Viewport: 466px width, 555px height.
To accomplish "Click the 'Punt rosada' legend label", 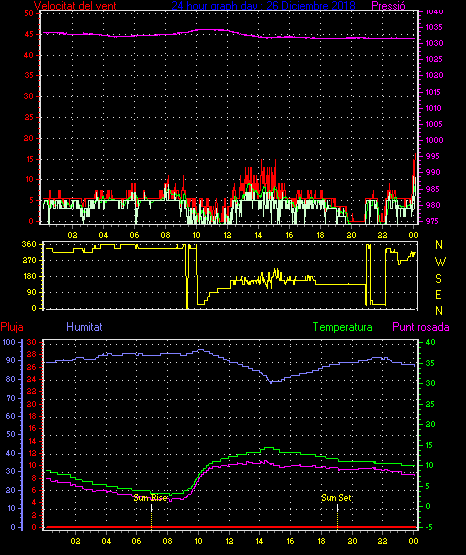I will click(x=421, y=327).
